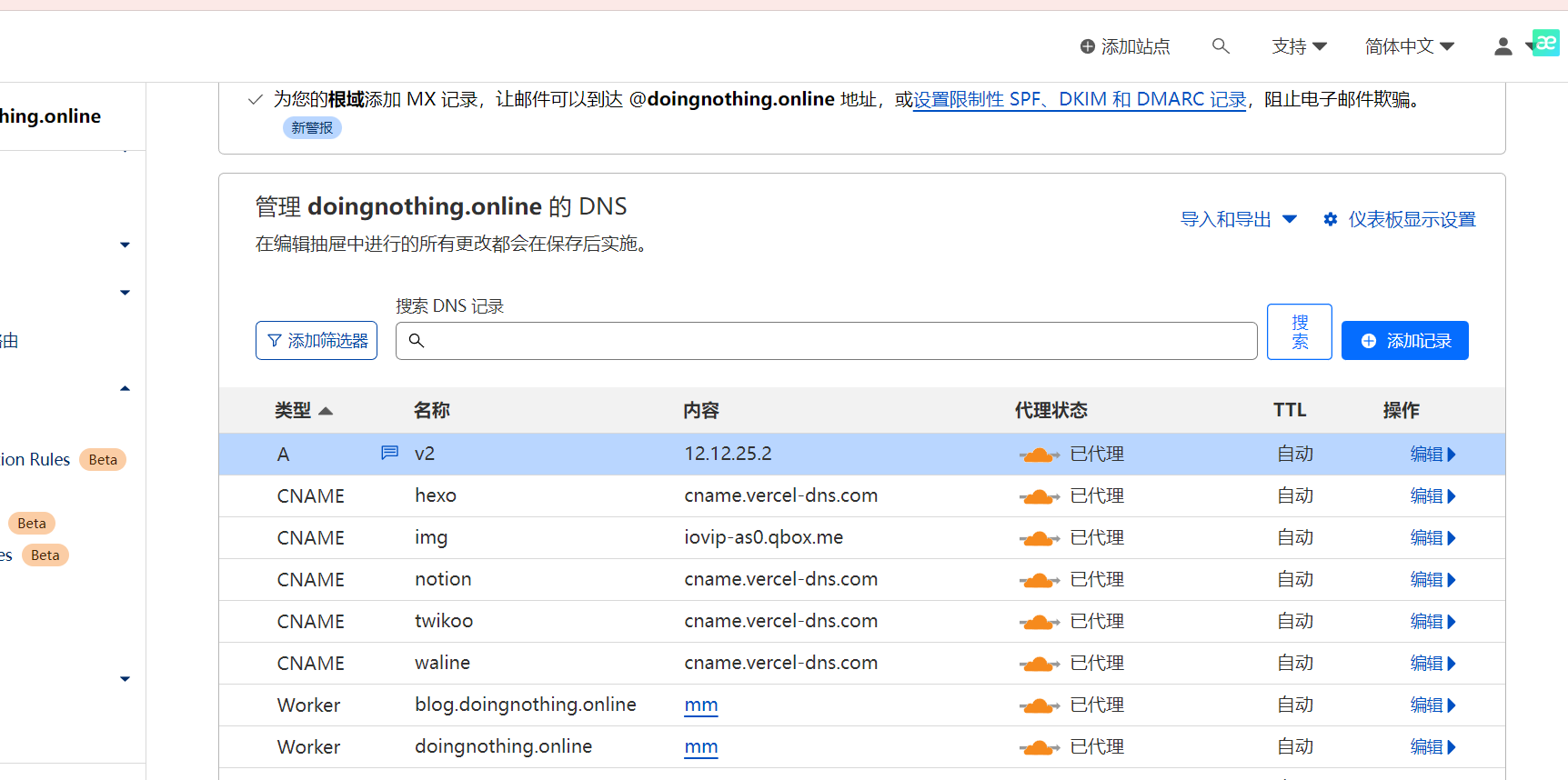1568x780 pixels.
Task: Click the blue 添加记录 button
Action: click(x=1404, y=341)
